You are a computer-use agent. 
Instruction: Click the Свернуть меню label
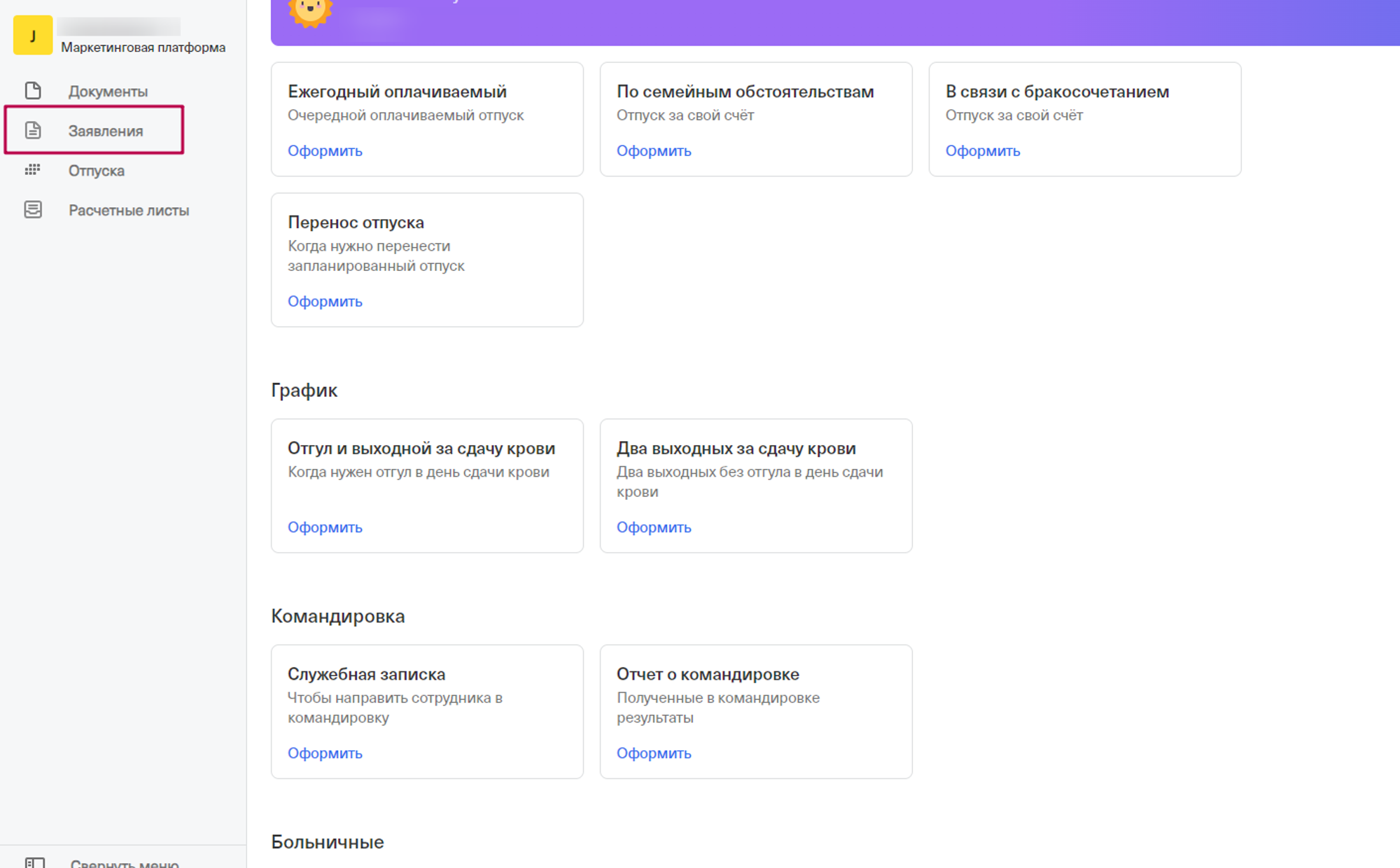[x=125, y=863]
